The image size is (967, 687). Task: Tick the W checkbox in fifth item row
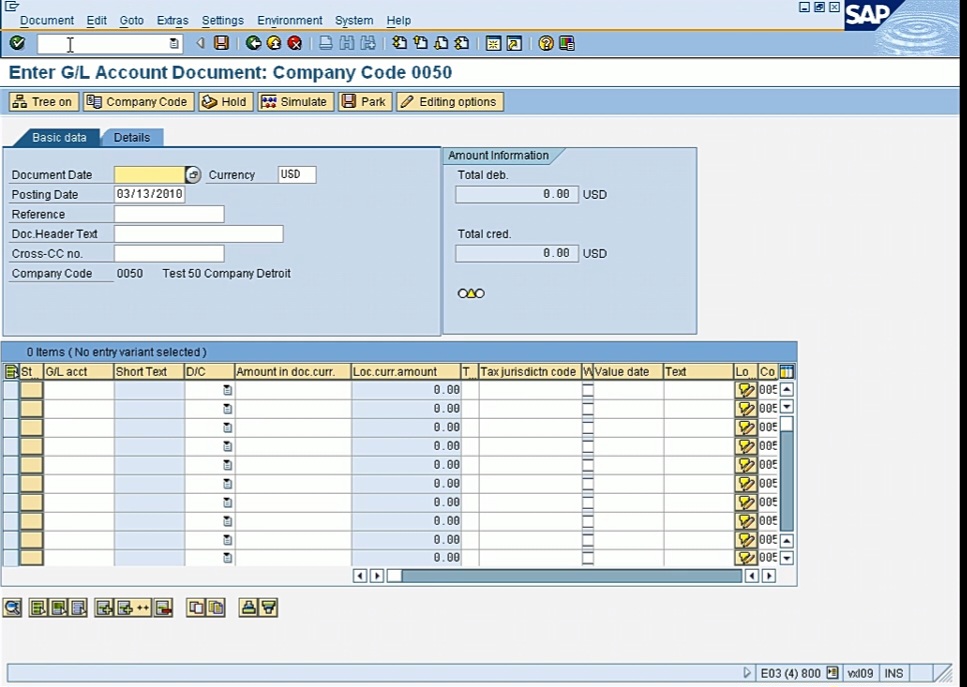588,464
